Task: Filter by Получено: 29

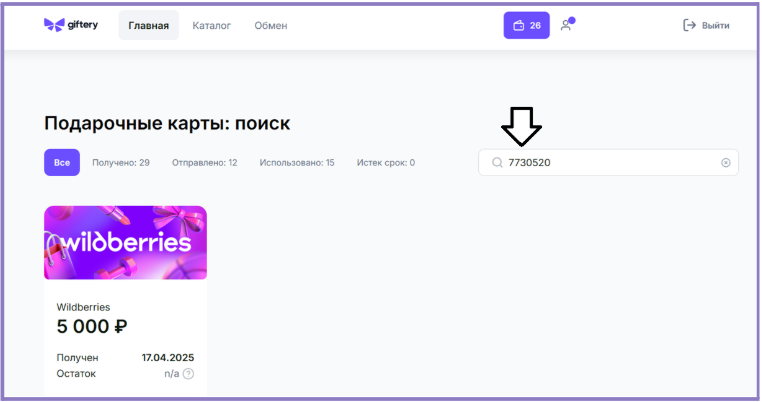Action: click(121, 162)
